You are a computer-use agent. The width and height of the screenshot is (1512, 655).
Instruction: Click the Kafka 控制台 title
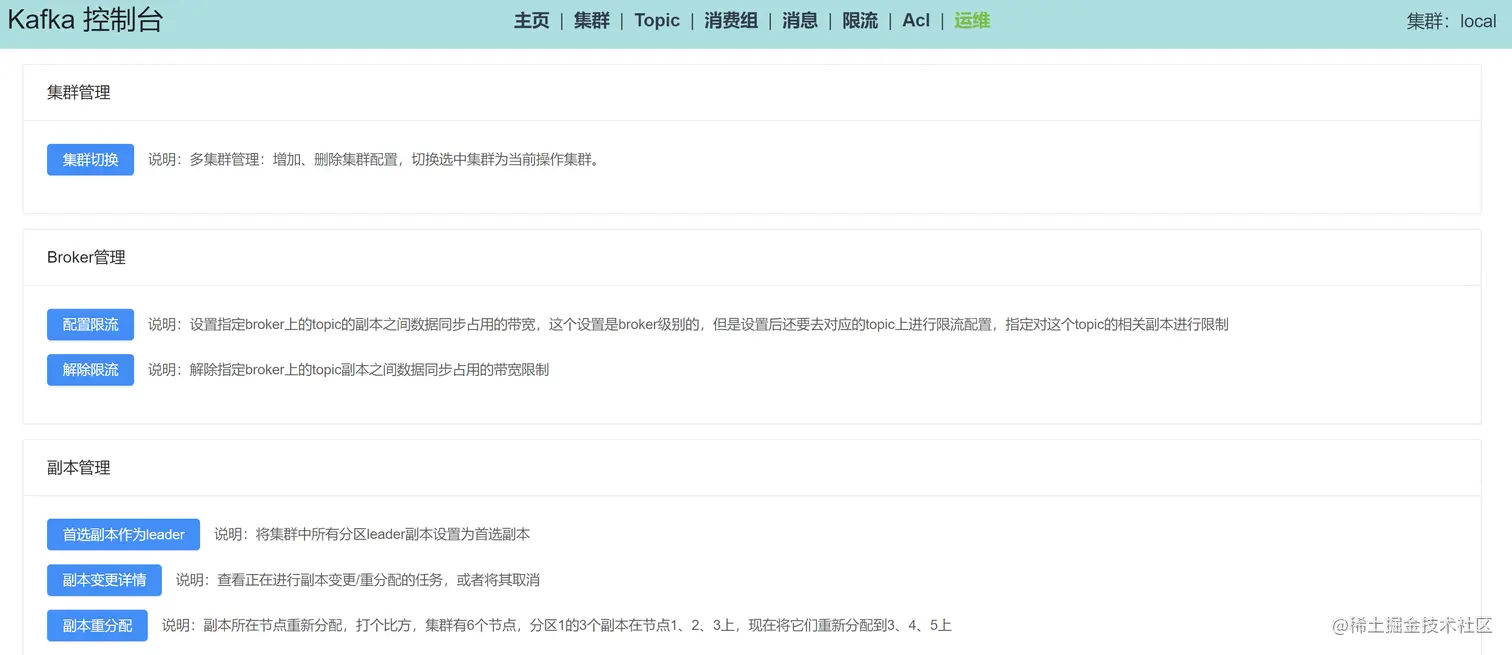click(x=85, y=20)
